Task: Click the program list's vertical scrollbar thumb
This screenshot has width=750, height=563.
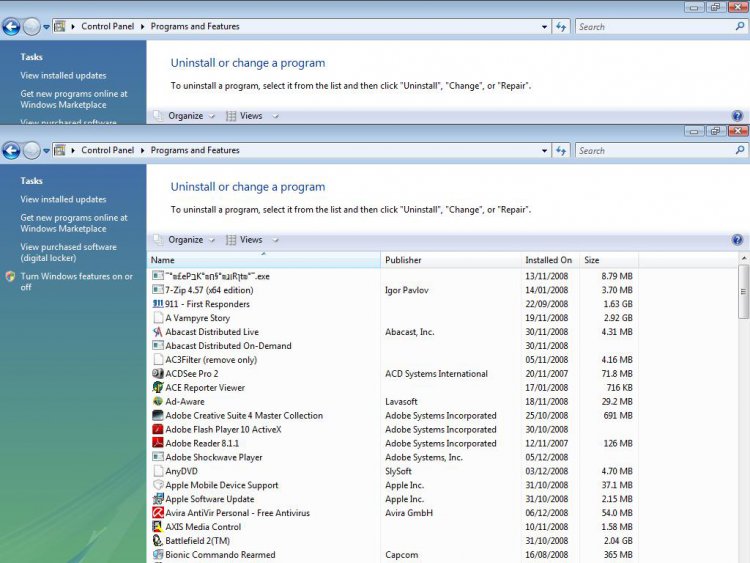Action: pos(743,291)
